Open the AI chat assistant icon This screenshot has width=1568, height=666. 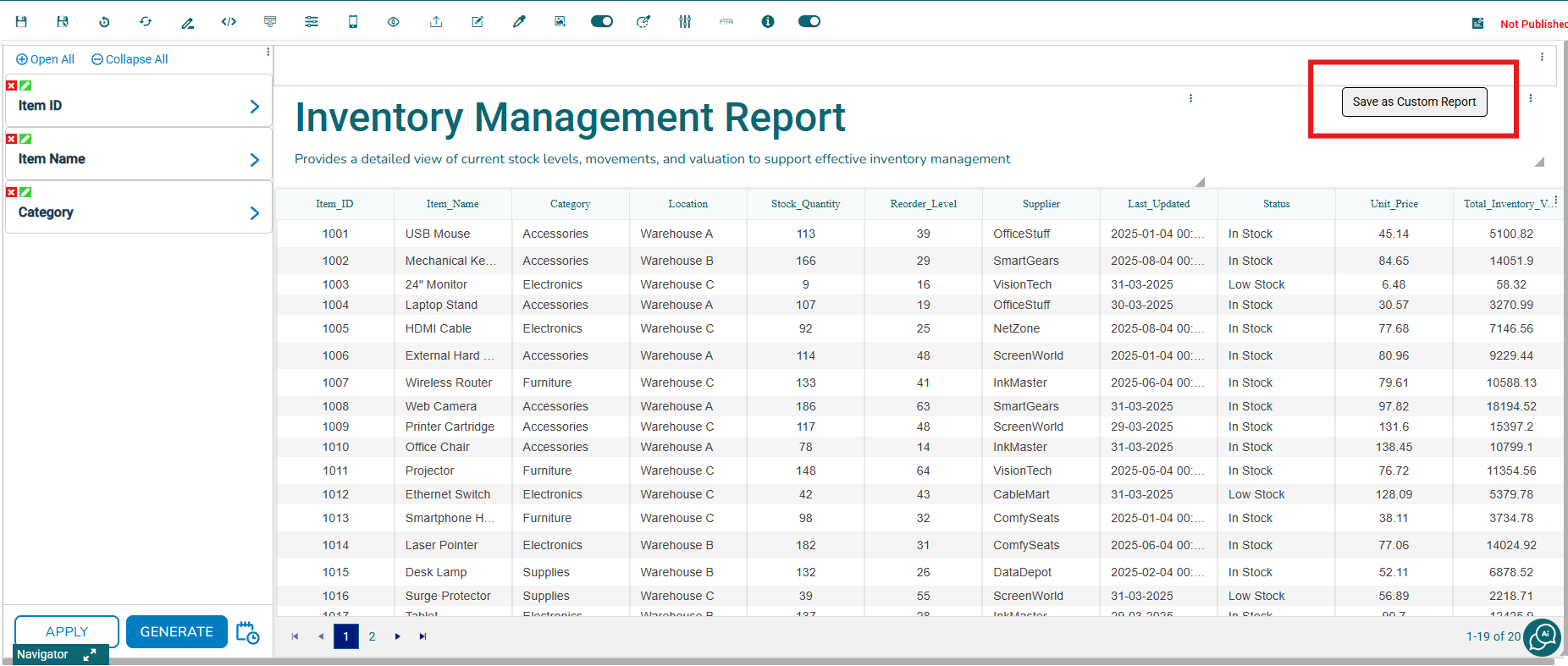coord(1542,636)
